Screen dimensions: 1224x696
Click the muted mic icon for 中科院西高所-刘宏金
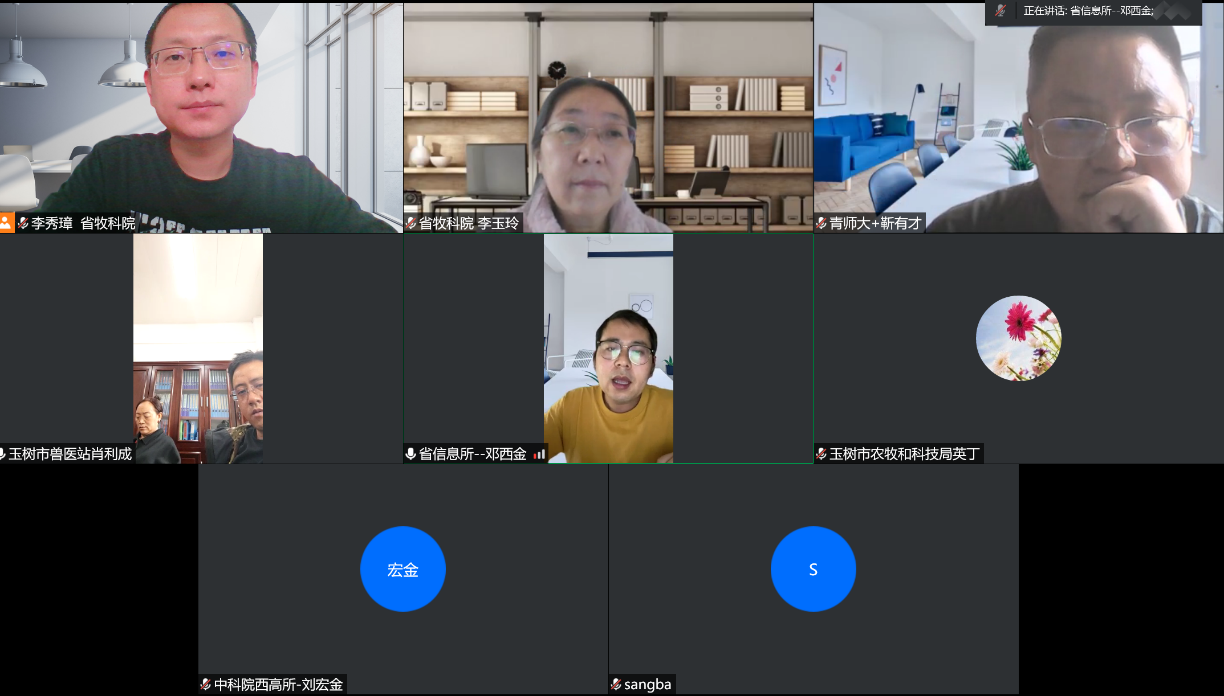click(x=206, y=685)
